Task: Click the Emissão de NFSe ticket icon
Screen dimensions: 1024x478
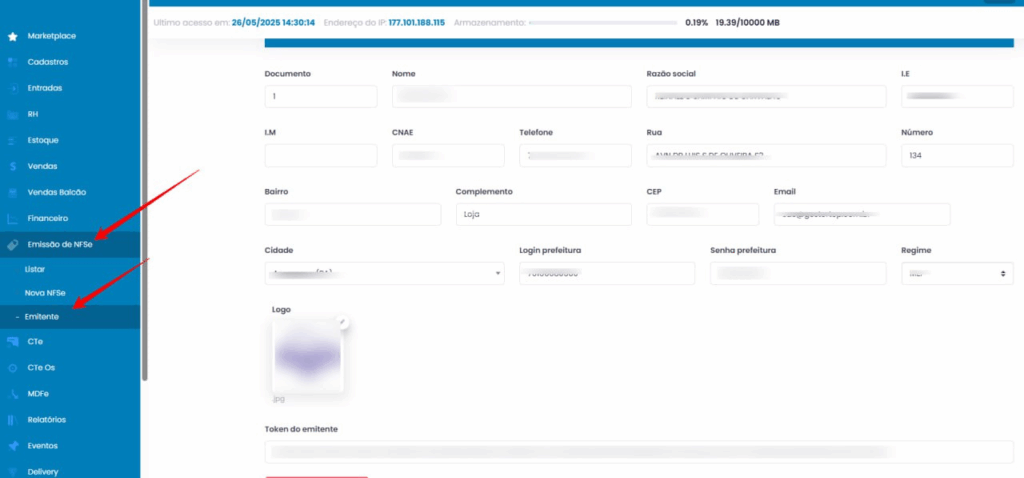Action: [x=12, y=244]
